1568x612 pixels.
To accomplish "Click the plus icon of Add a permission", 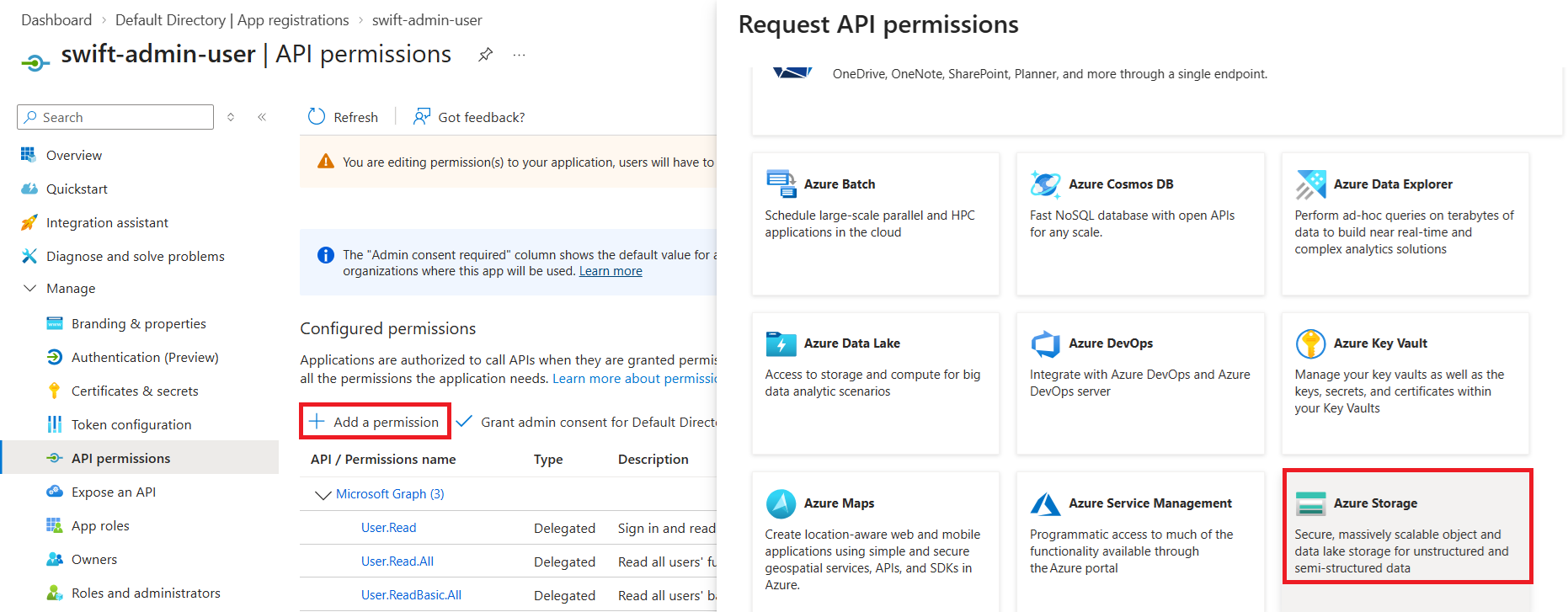I will [317, 422].
